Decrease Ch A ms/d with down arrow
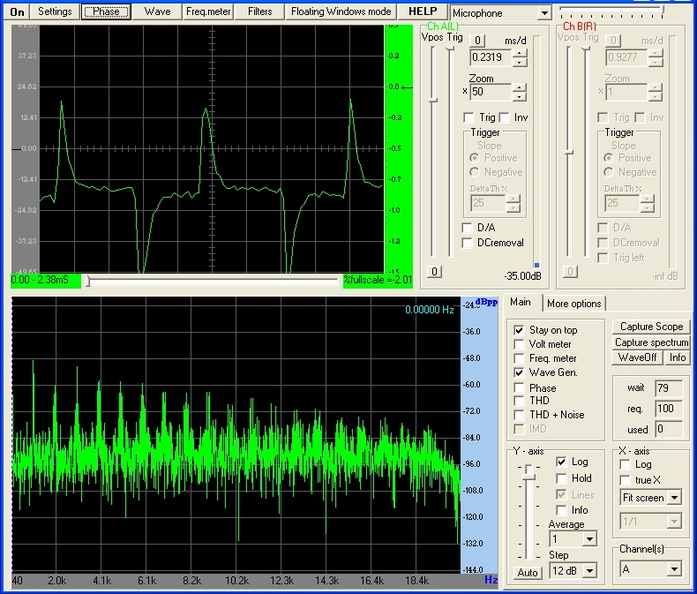 tap(519, 62)
